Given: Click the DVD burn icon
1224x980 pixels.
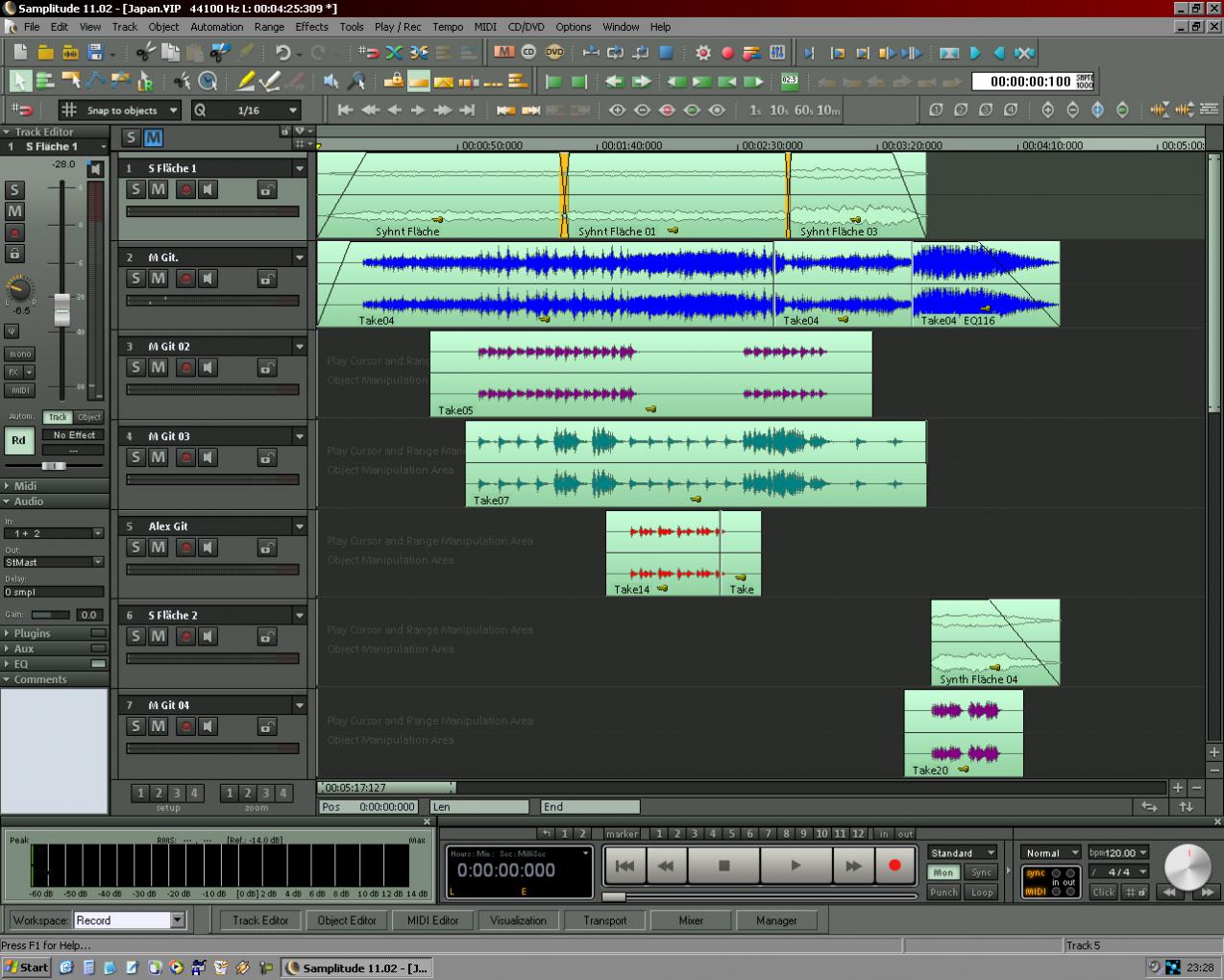Looking at the screenshot, I should coord(554,53).
